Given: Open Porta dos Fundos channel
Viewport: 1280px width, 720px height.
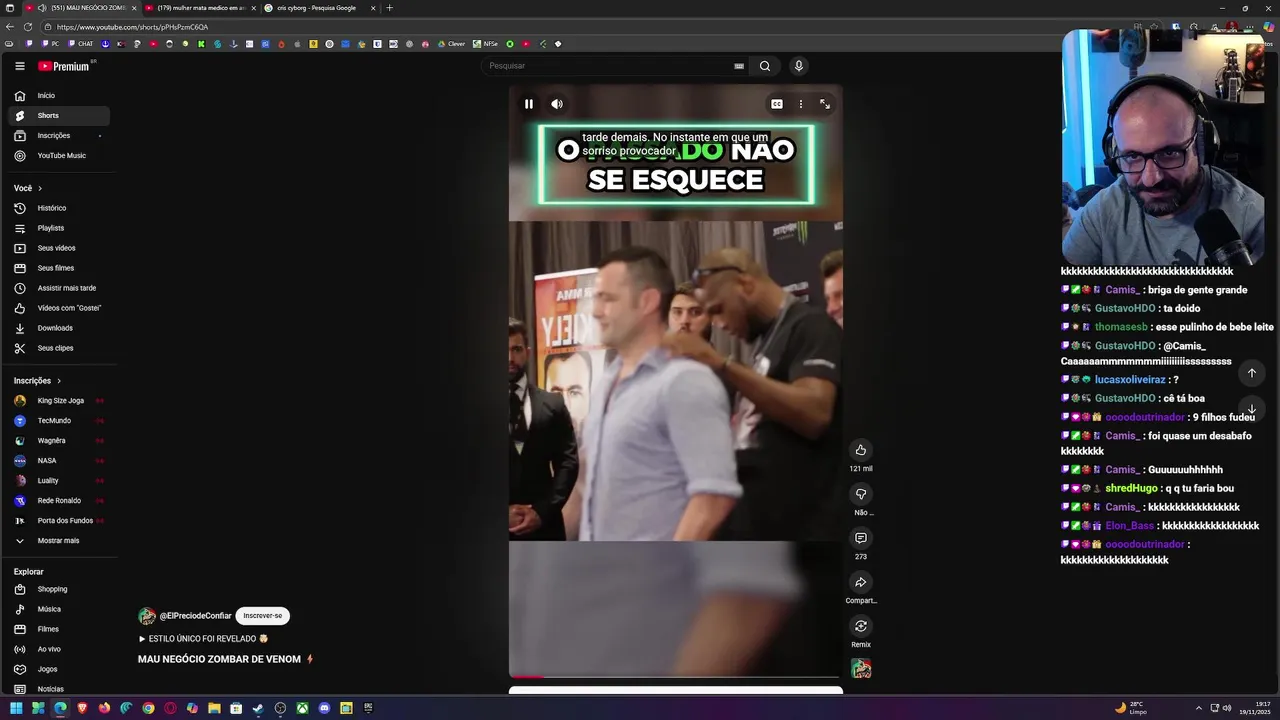Looking at the screenshot, I should pos(59,521).
